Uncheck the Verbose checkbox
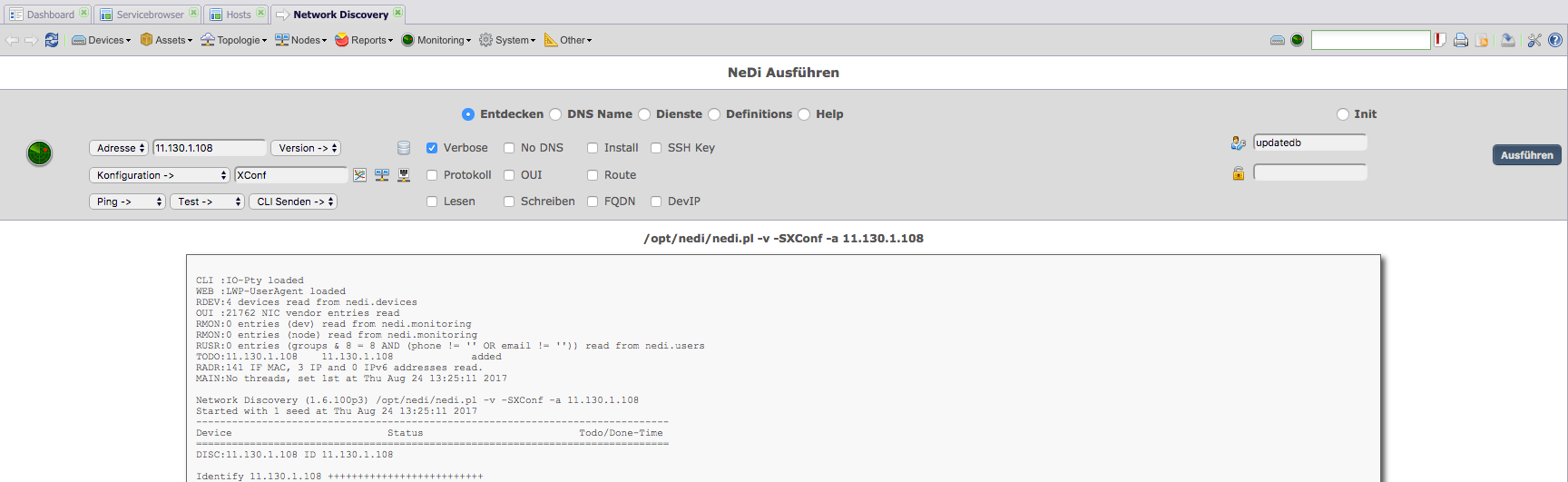This screenshot has width=1568, height=482. (x=432, y=148)
